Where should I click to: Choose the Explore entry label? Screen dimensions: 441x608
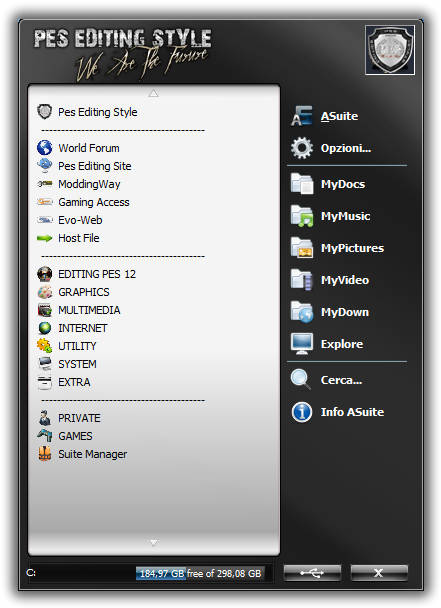tap(342, 344)
